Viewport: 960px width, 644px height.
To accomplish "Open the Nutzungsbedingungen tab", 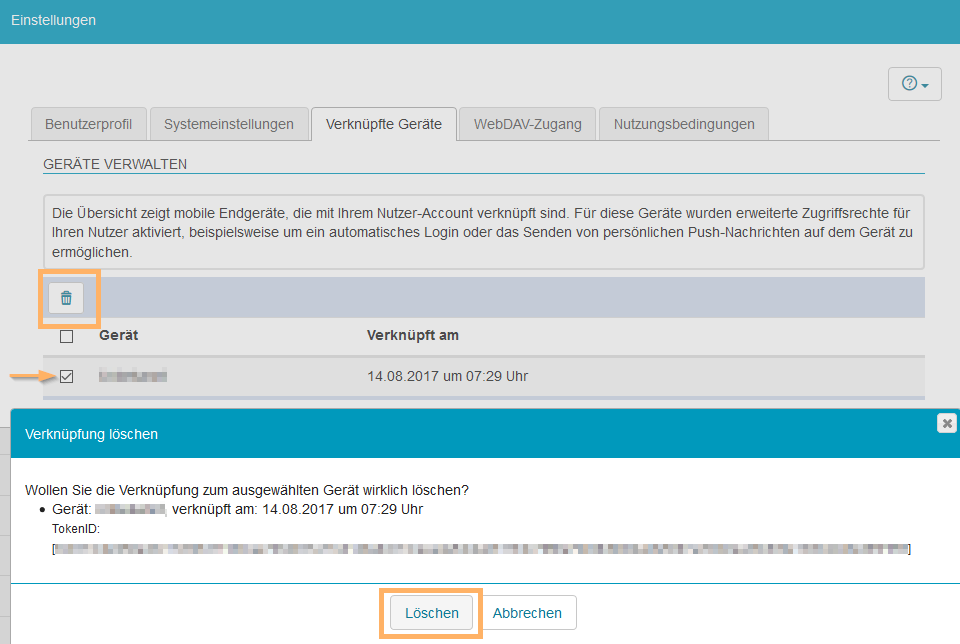I will (684, 124).
